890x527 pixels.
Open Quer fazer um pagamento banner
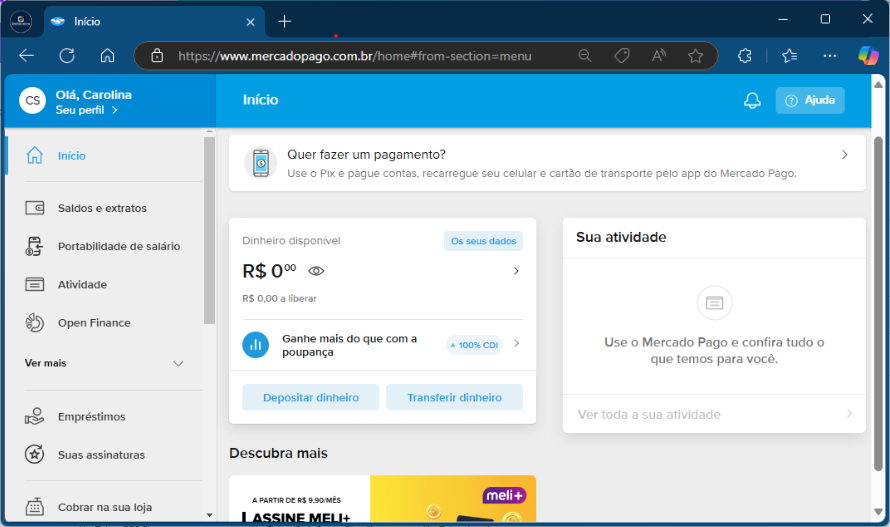point(547,163)
